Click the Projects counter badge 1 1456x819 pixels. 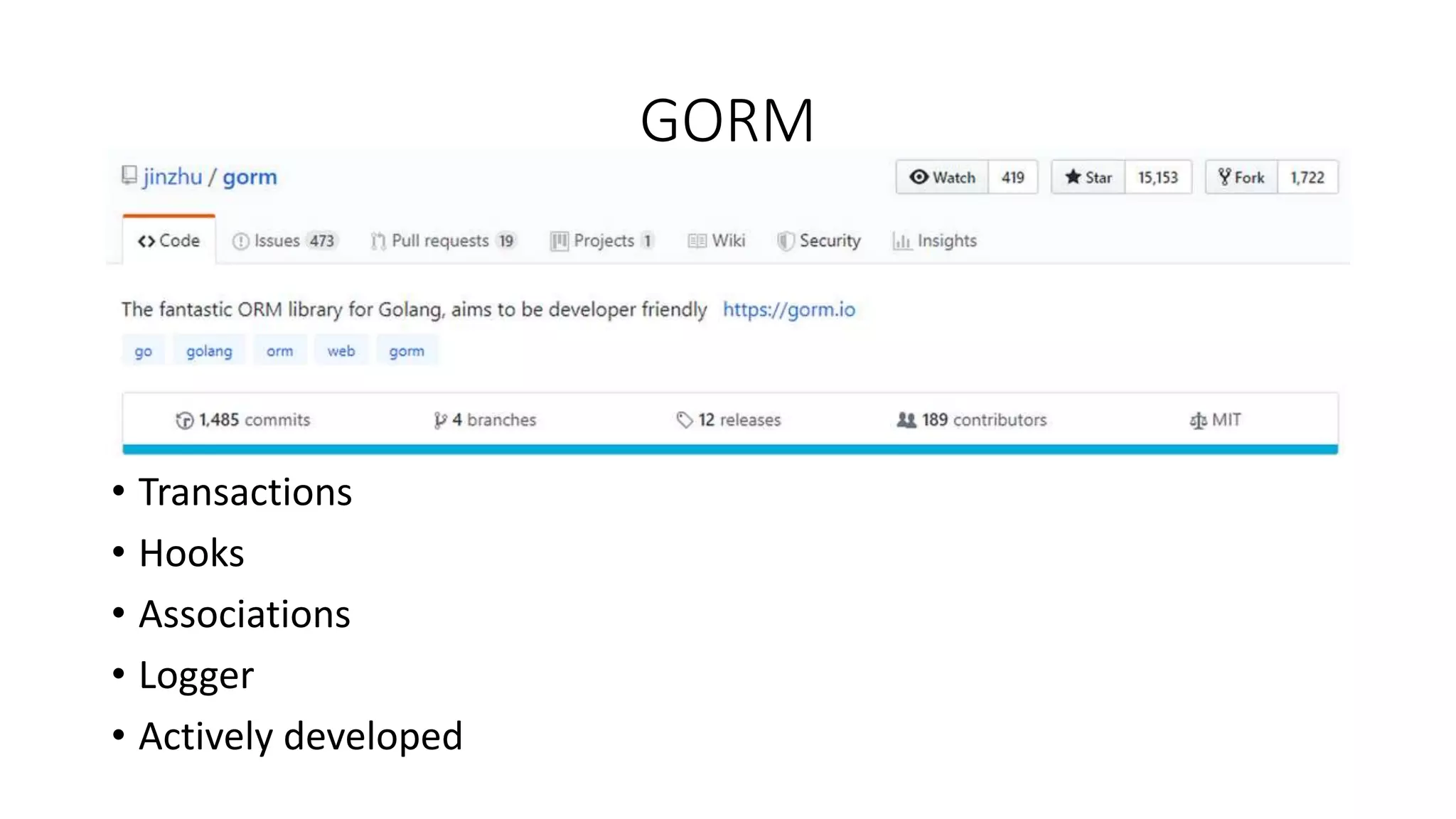tap(647, 241)
